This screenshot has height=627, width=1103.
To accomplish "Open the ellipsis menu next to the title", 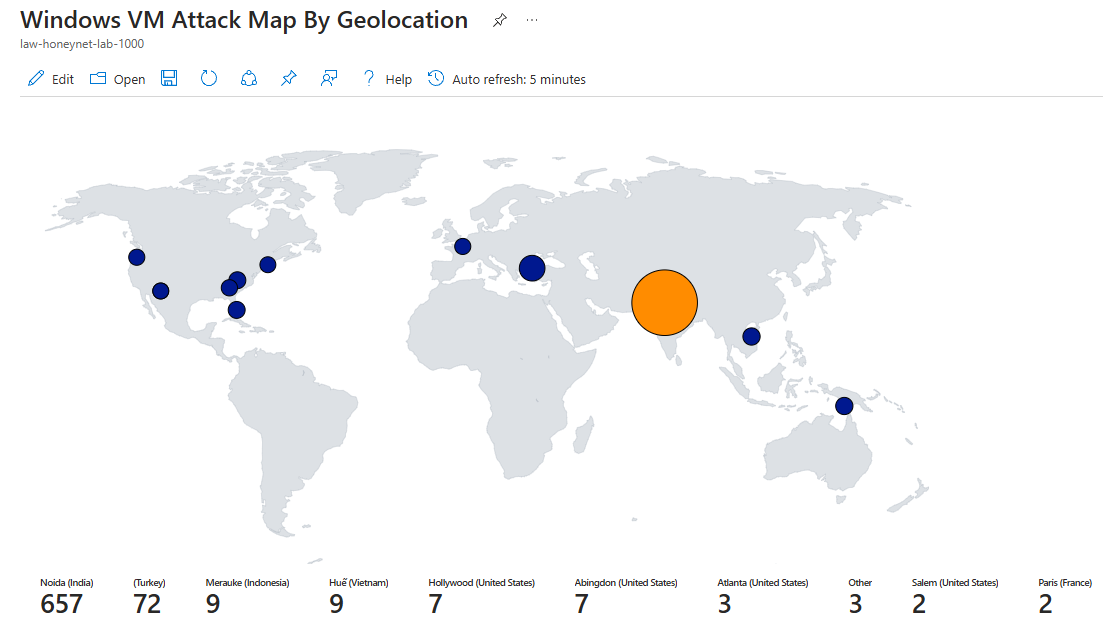I will pos(531,20).
